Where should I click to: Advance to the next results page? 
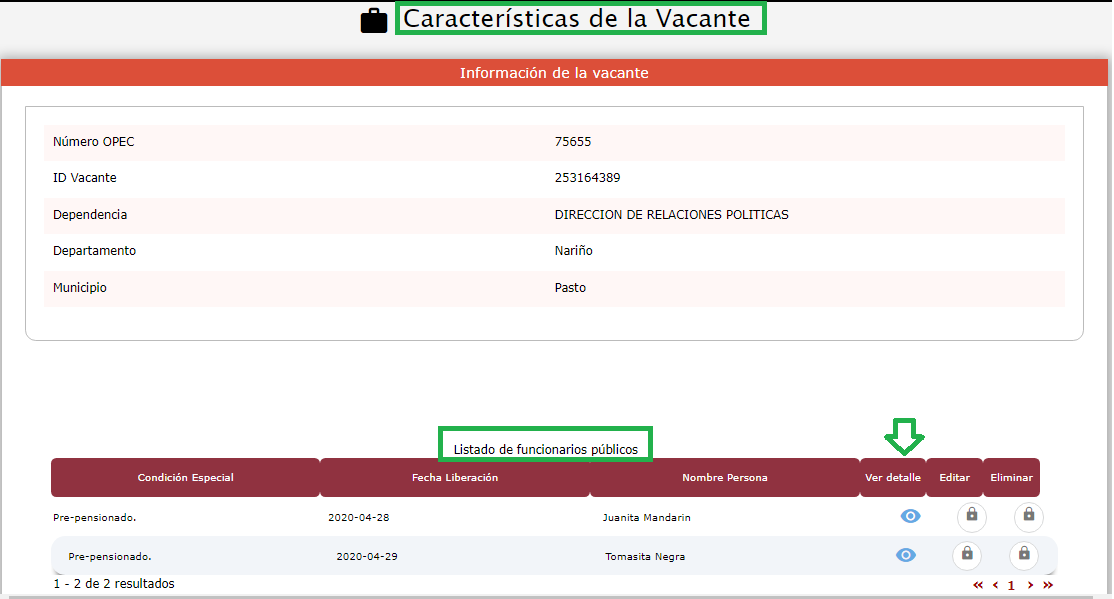click(1030, 585)
